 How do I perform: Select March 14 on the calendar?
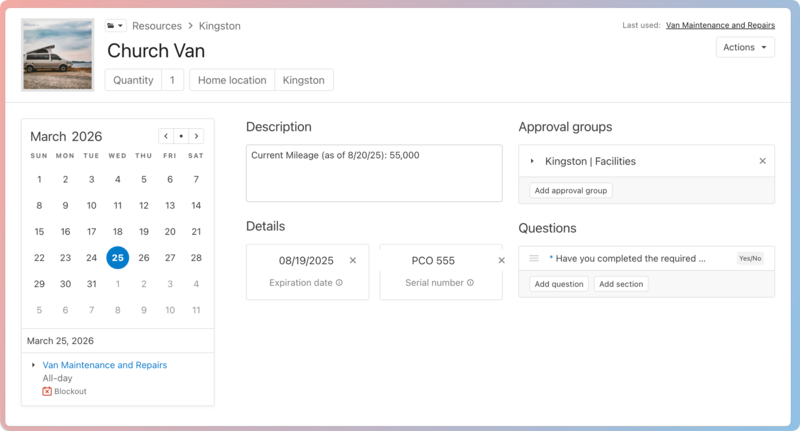tap(196, 206)
